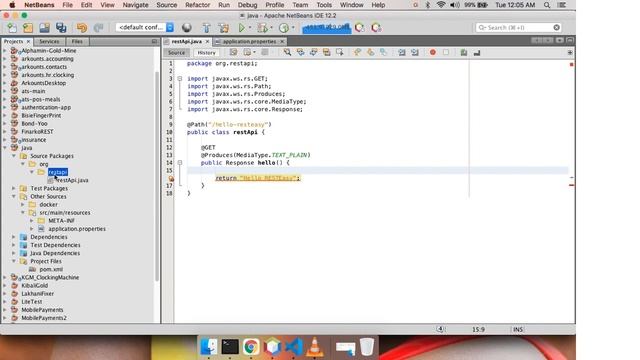
Task: Expand the Test Packages node
Action: coord(14,188)
